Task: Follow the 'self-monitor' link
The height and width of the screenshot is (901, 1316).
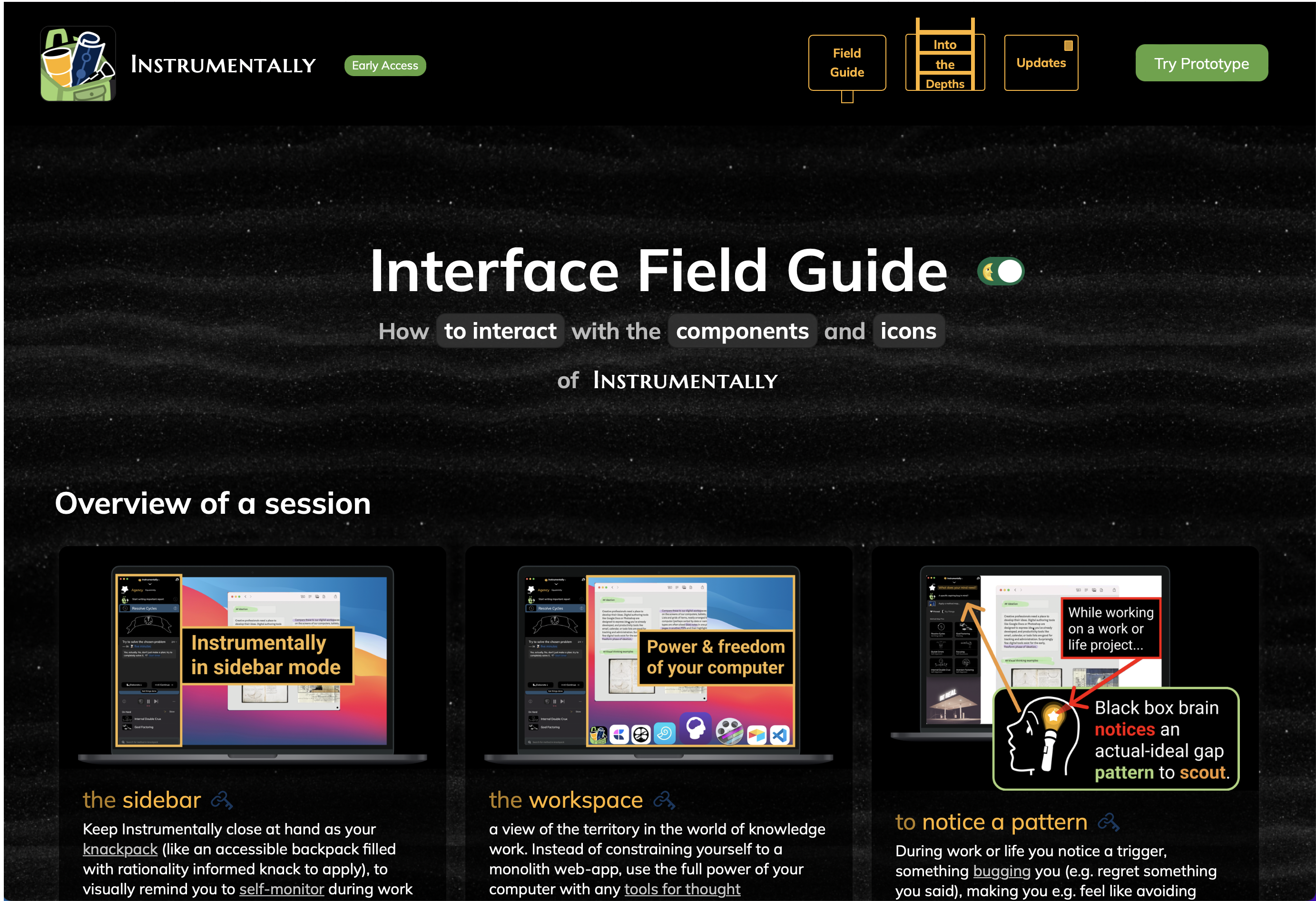Action: click(282, 889)
